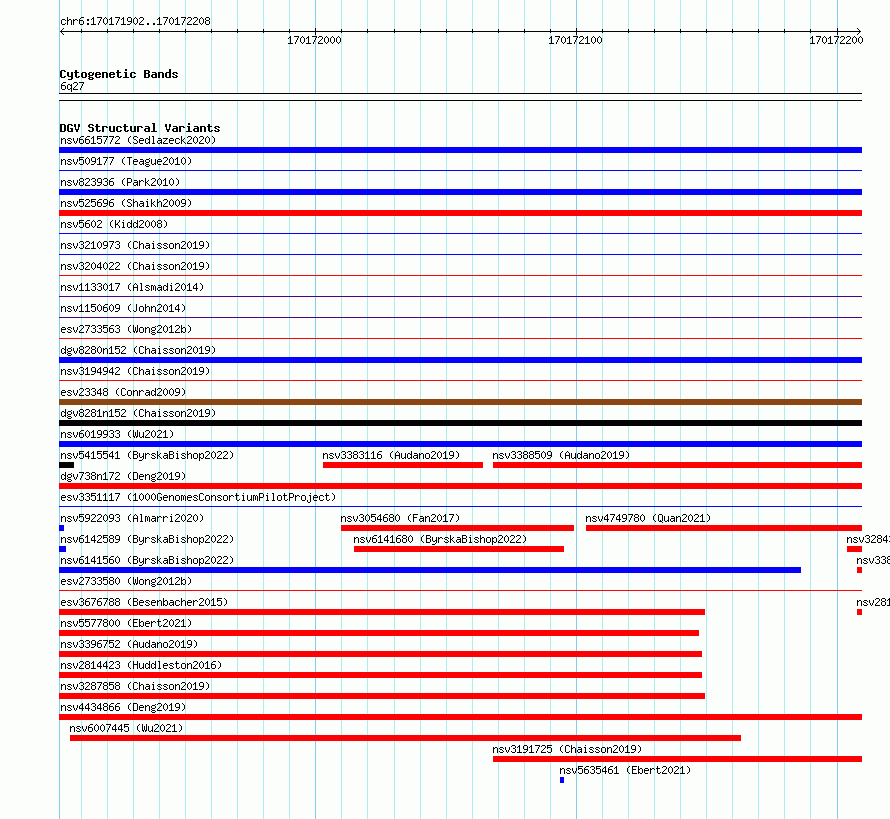Click nsv5415541 (ByrskaBishop2022) label

(147, 455)
